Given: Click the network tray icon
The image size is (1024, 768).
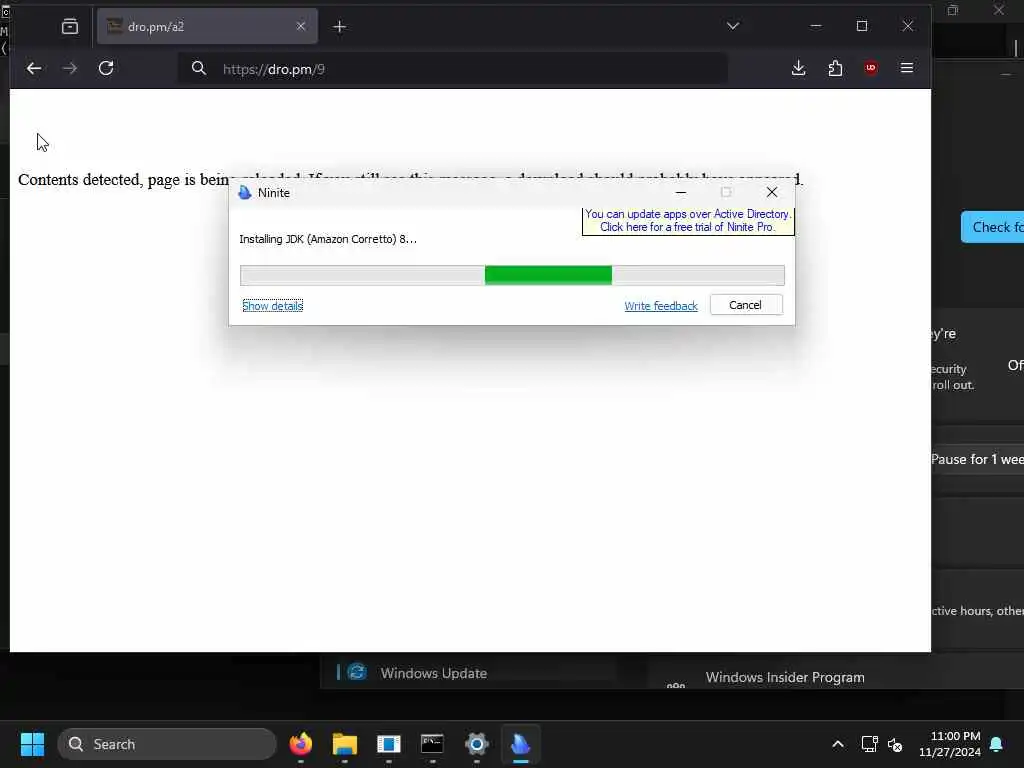Looking at the screenshot, I should [x=869, y=744].
